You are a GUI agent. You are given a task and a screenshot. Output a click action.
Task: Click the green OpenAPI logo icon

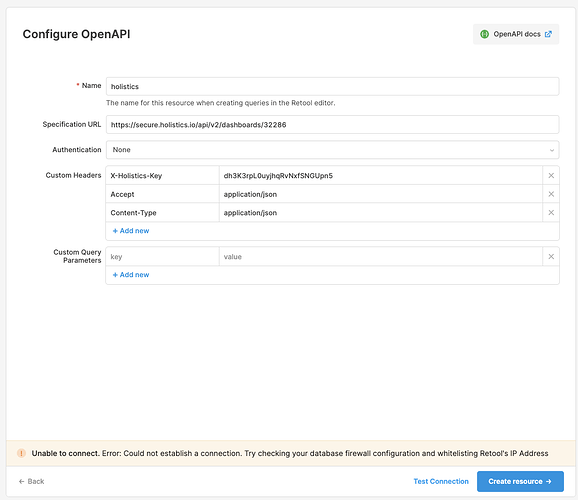click(x=484, y=34)
